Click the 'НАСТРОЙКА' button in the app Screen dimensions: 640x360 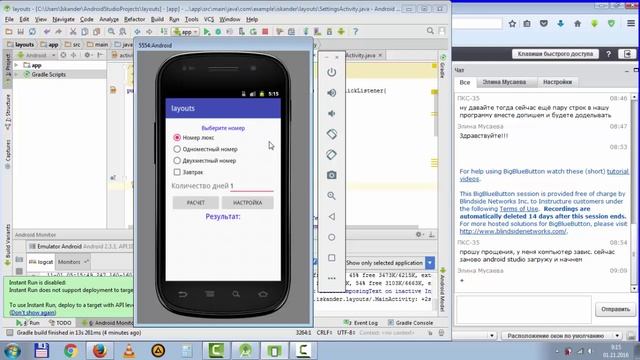tap(247, 202)
